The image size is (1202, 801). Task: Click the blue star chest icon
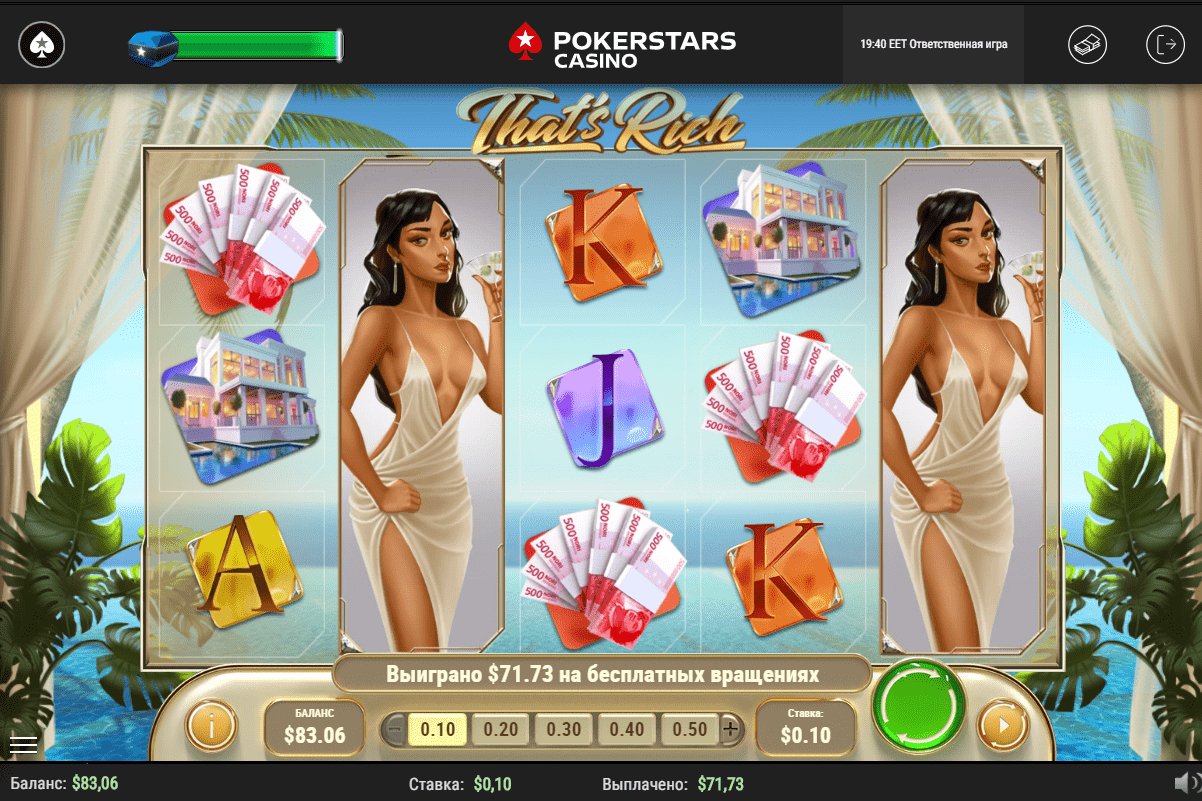(x=153, y=45)
